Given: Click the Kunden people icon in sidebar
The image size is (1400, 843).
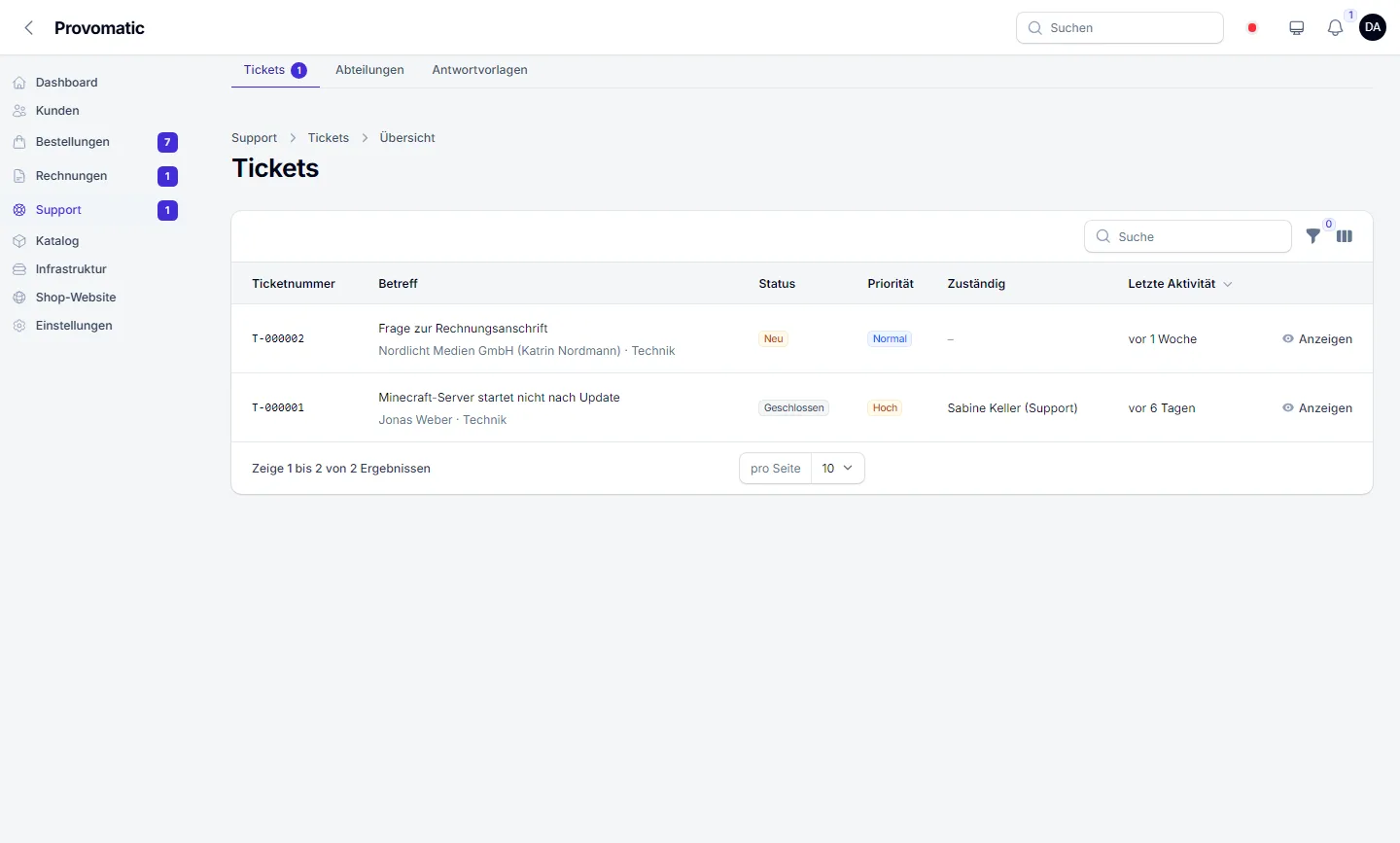Looking at the screenshot, I should [x=19, y=111].
